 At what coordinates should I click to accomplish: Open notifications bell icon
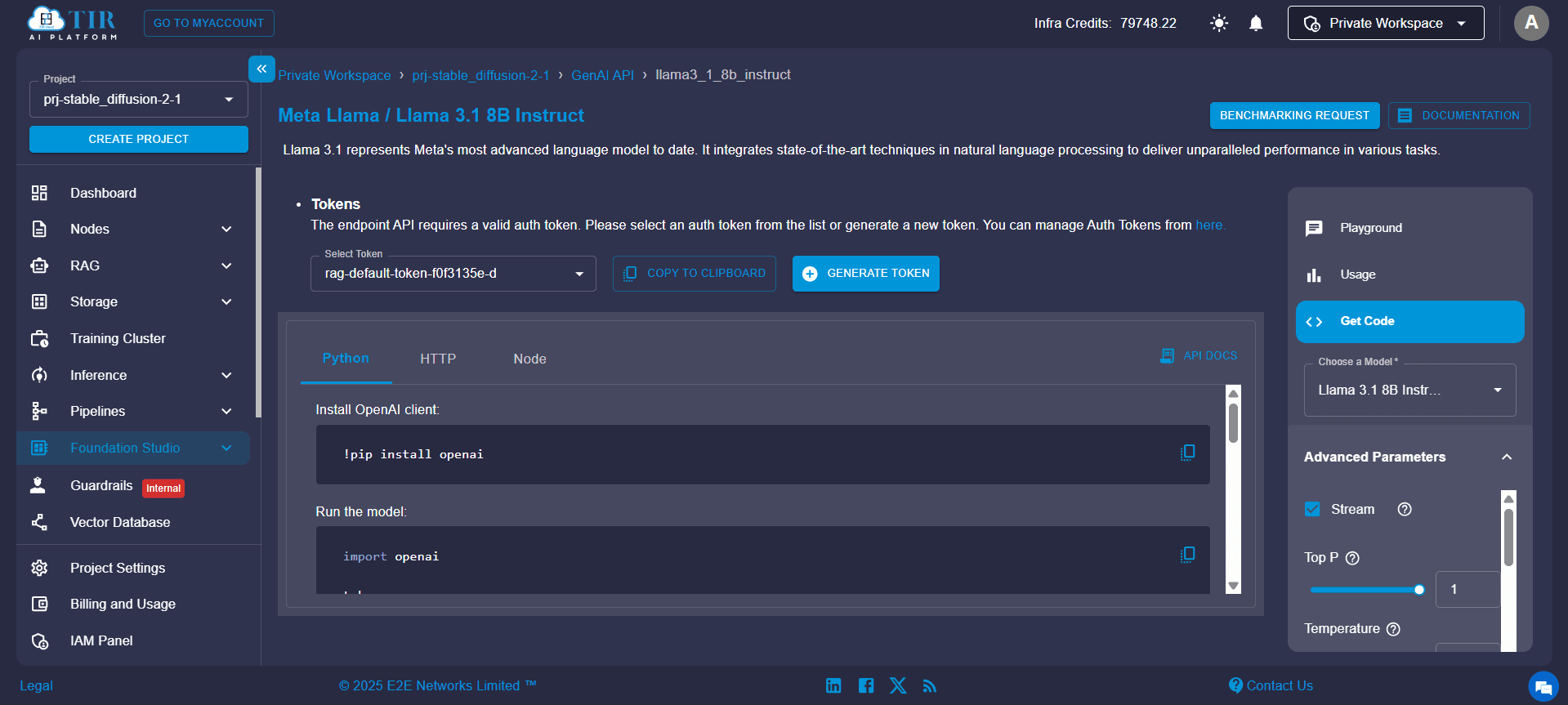pyautogui.click(x=1256, y=23)
